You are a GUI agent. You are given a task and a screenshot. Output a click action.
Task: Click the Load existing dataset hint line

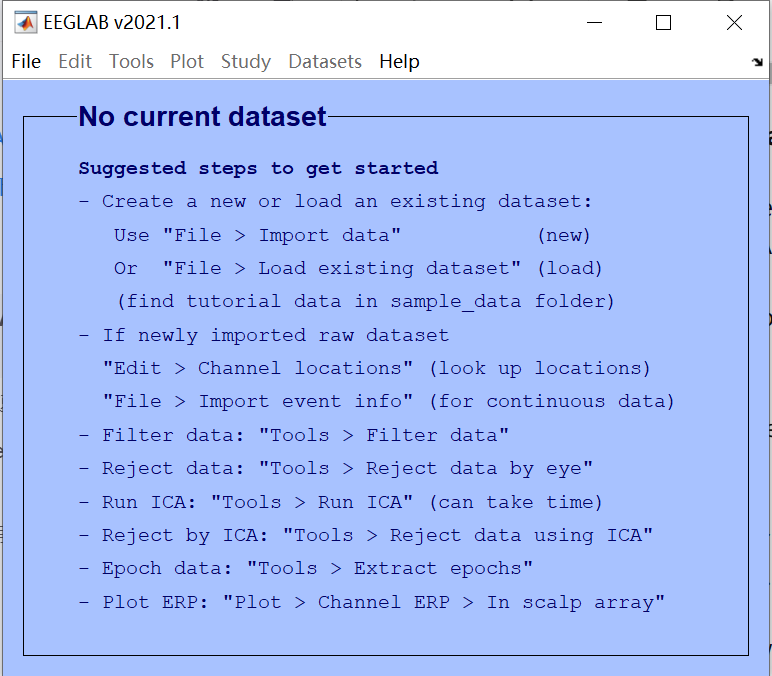click(358, 268)
